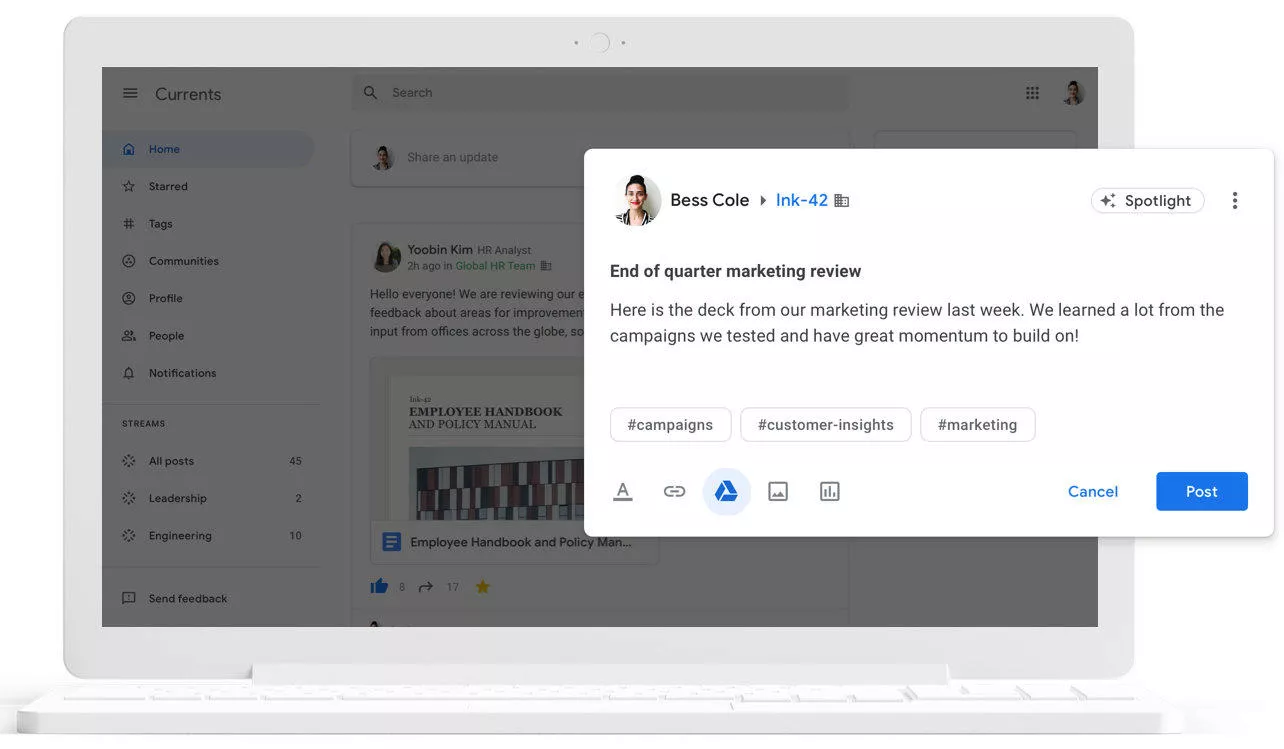1284x749 pixels.
Task: Open the Employee Handbook and Policy Manual attachment
Action: point(515,542)
